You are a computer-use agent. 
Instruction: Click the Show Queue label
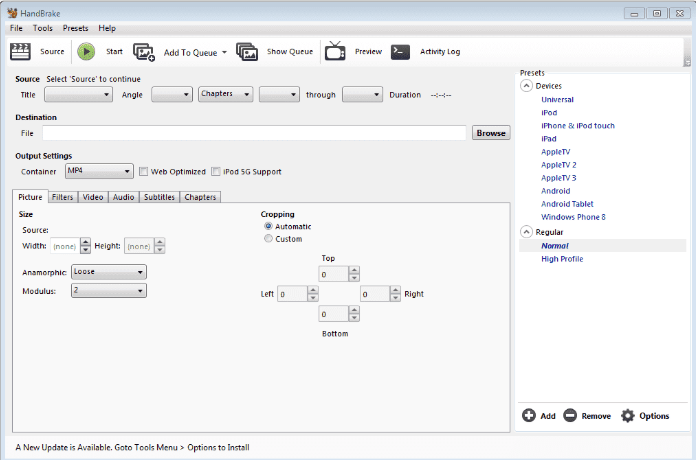(x=290, y=52)
